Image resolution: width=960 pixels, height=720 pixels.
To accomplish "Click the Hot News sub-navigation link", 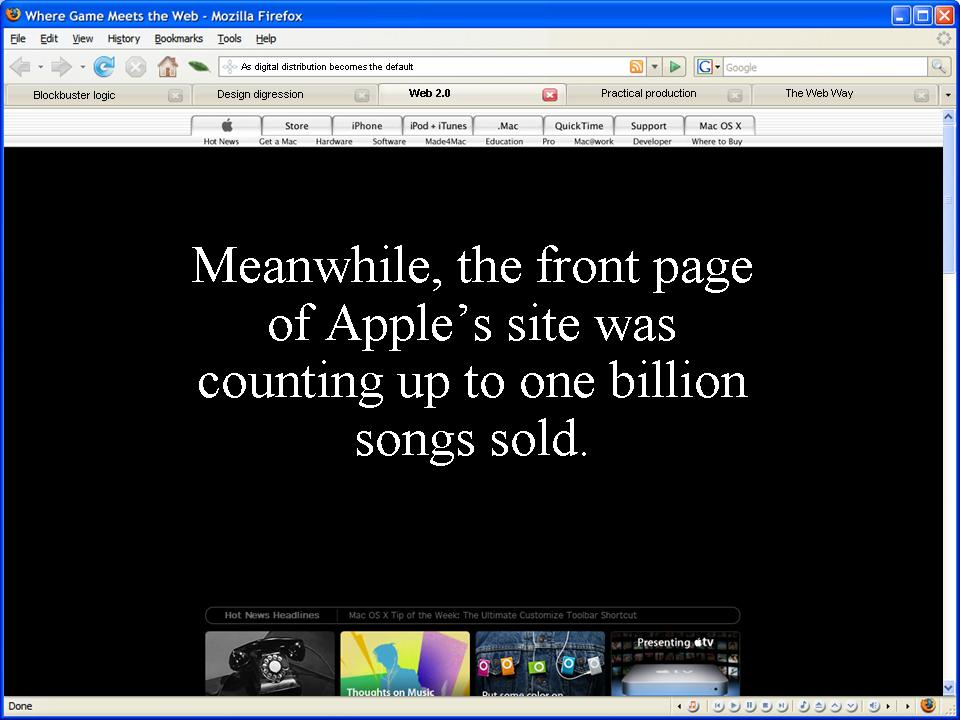I will (221, 141).
